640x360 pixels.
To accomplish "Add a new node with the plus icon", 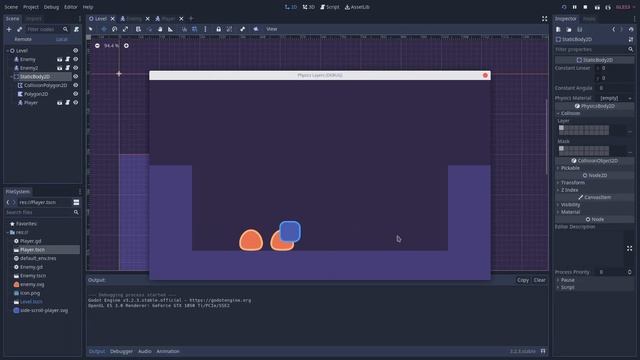I will 9,29.
